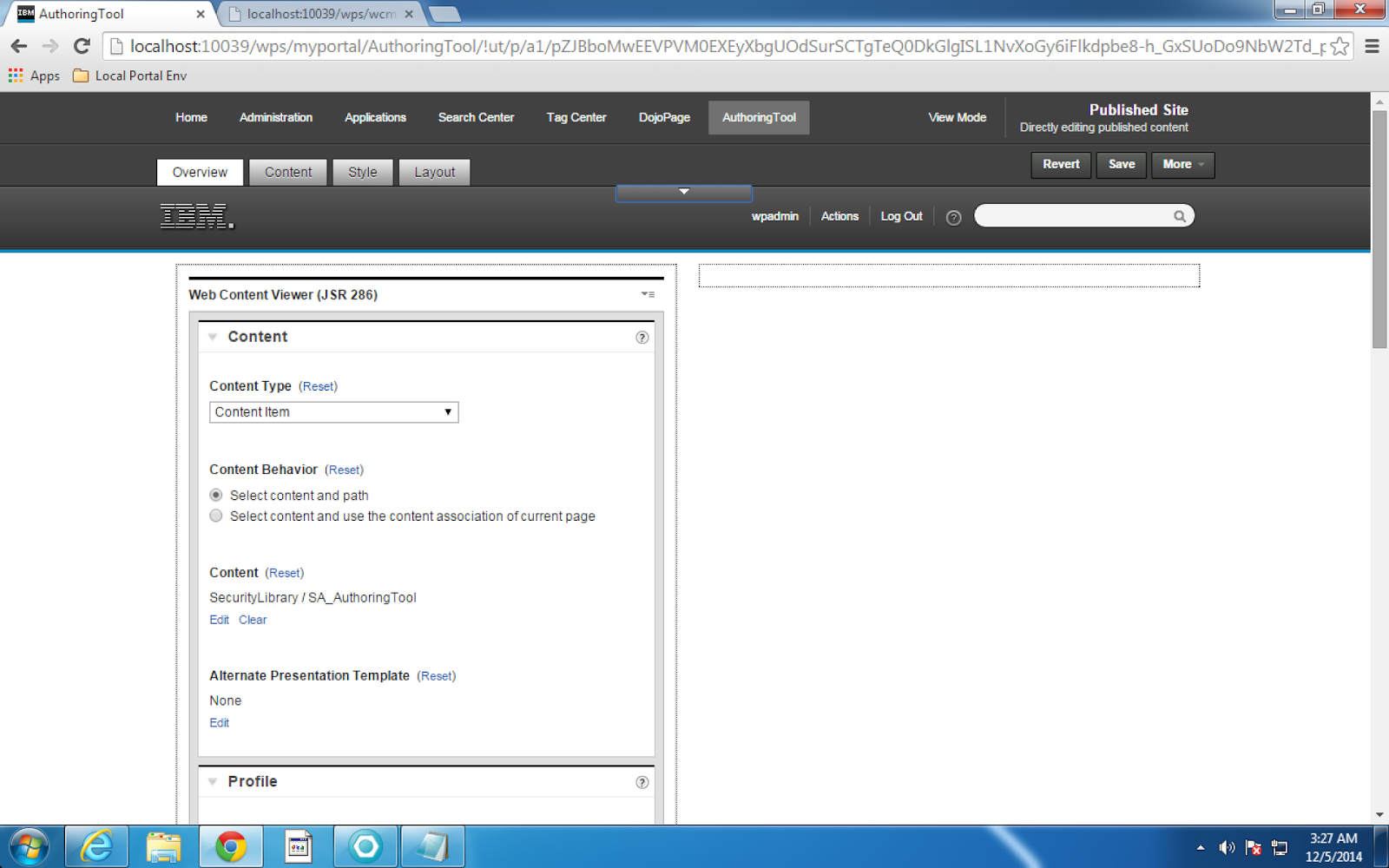Open the DojoPage navigation item
The height and width of the screenshot is (868, 1389).
(x=664, y=117)
